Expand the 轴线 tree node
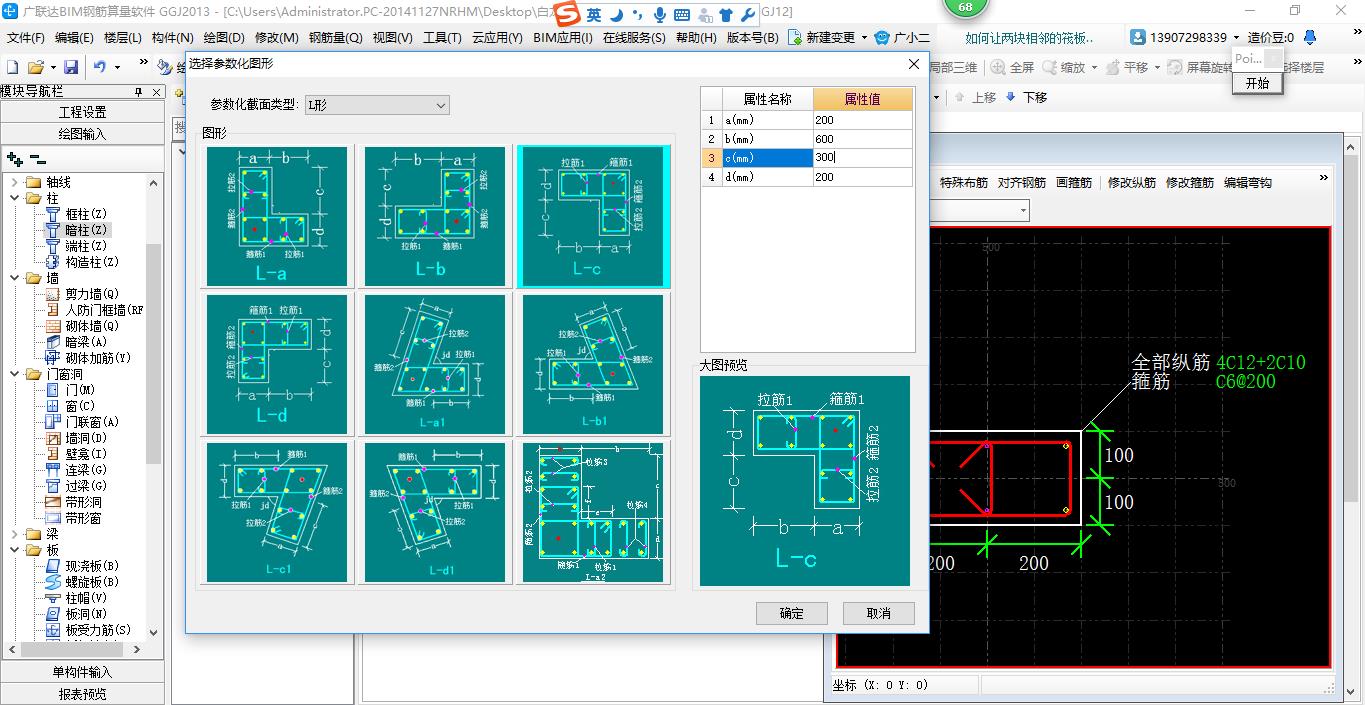 15,182
